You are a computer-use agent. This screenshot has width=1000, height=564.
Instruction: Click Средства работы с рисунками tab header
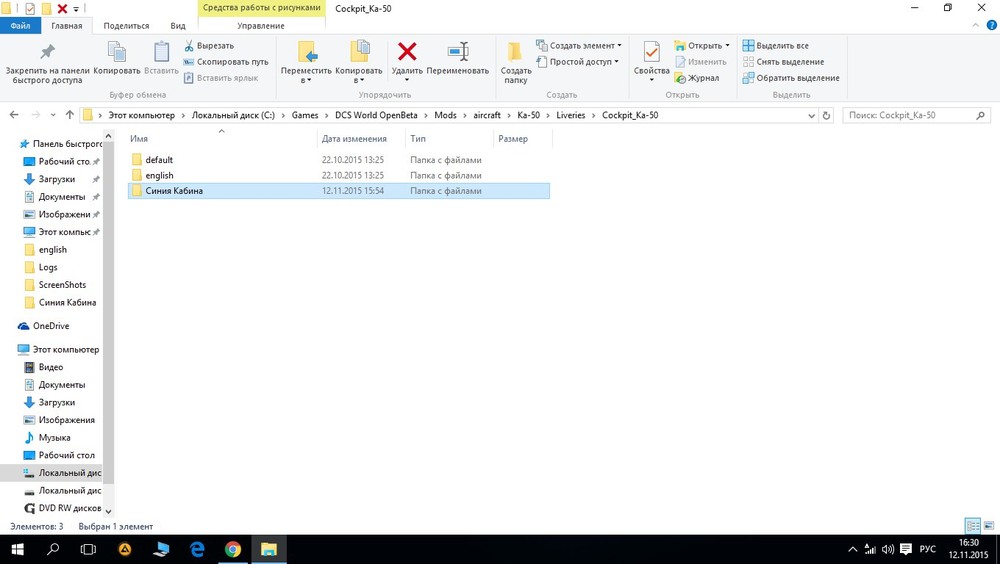261,8
